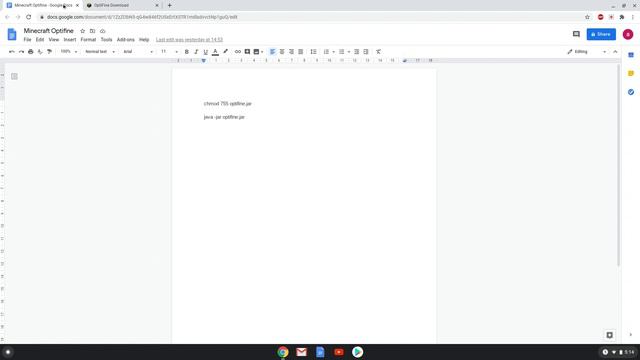Click the Explore button at bottom right

[609, 335]
